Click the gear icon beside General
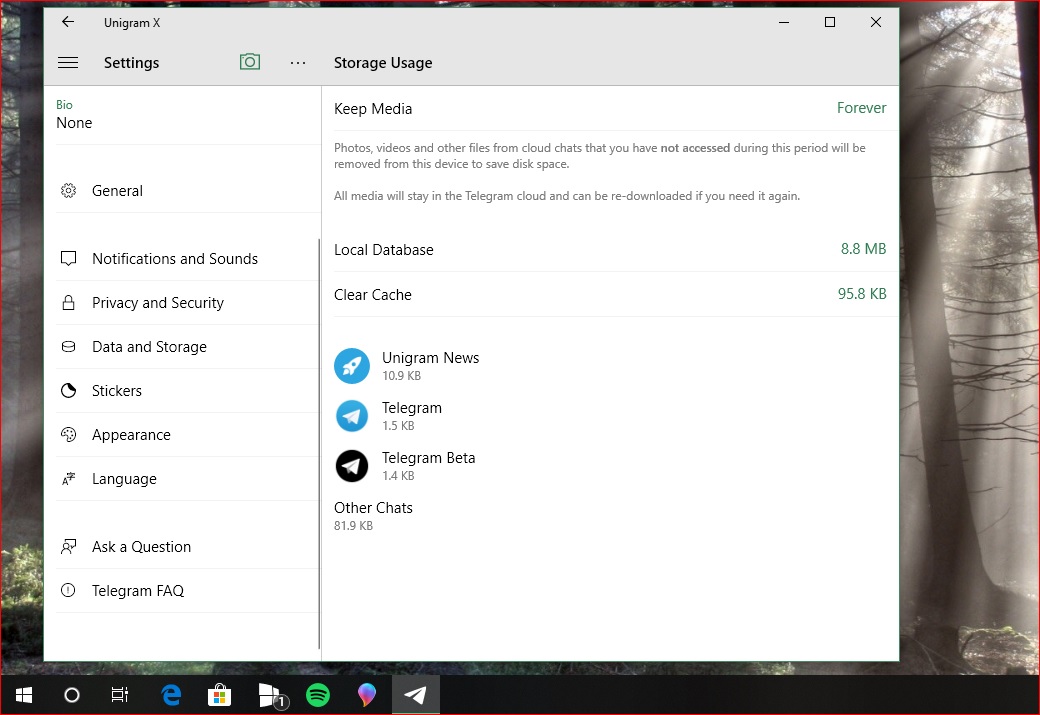 [x=68, y=190]
